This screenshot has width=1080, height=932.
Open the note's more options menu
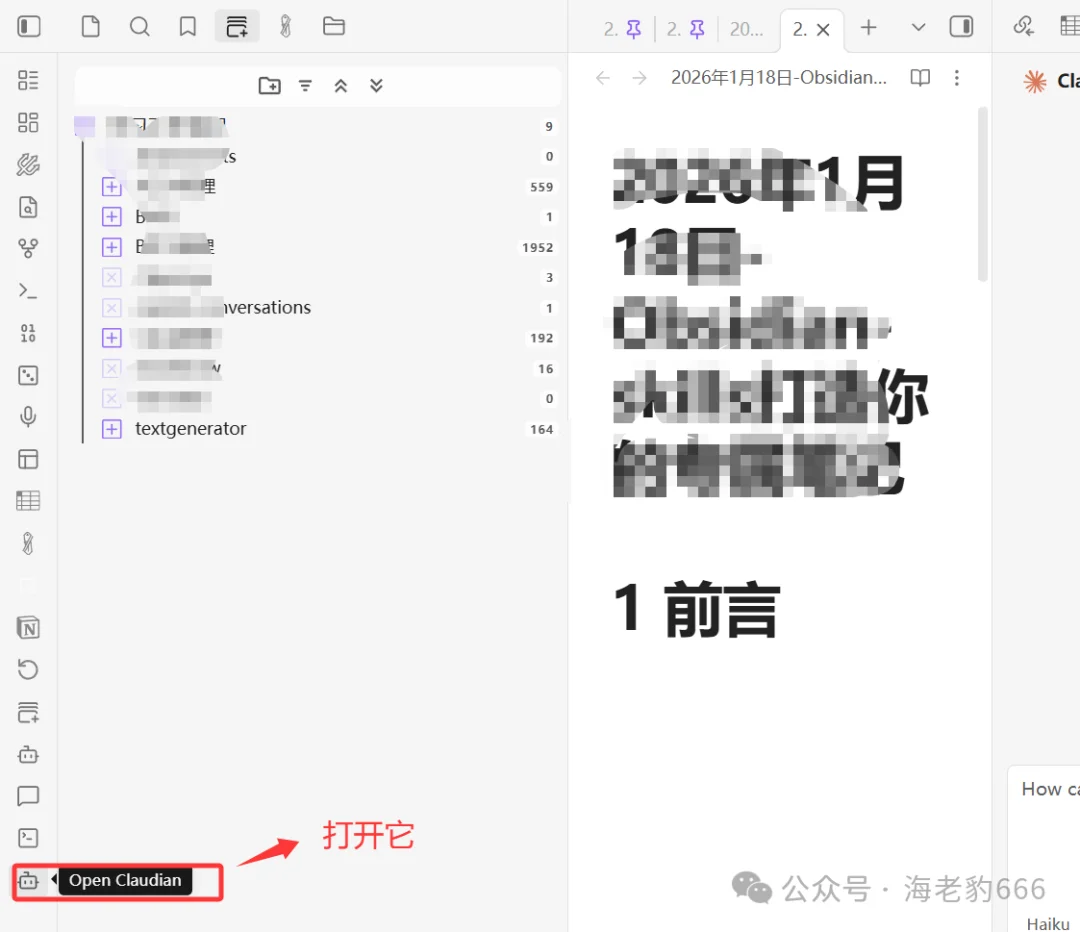tap(957, 77)
